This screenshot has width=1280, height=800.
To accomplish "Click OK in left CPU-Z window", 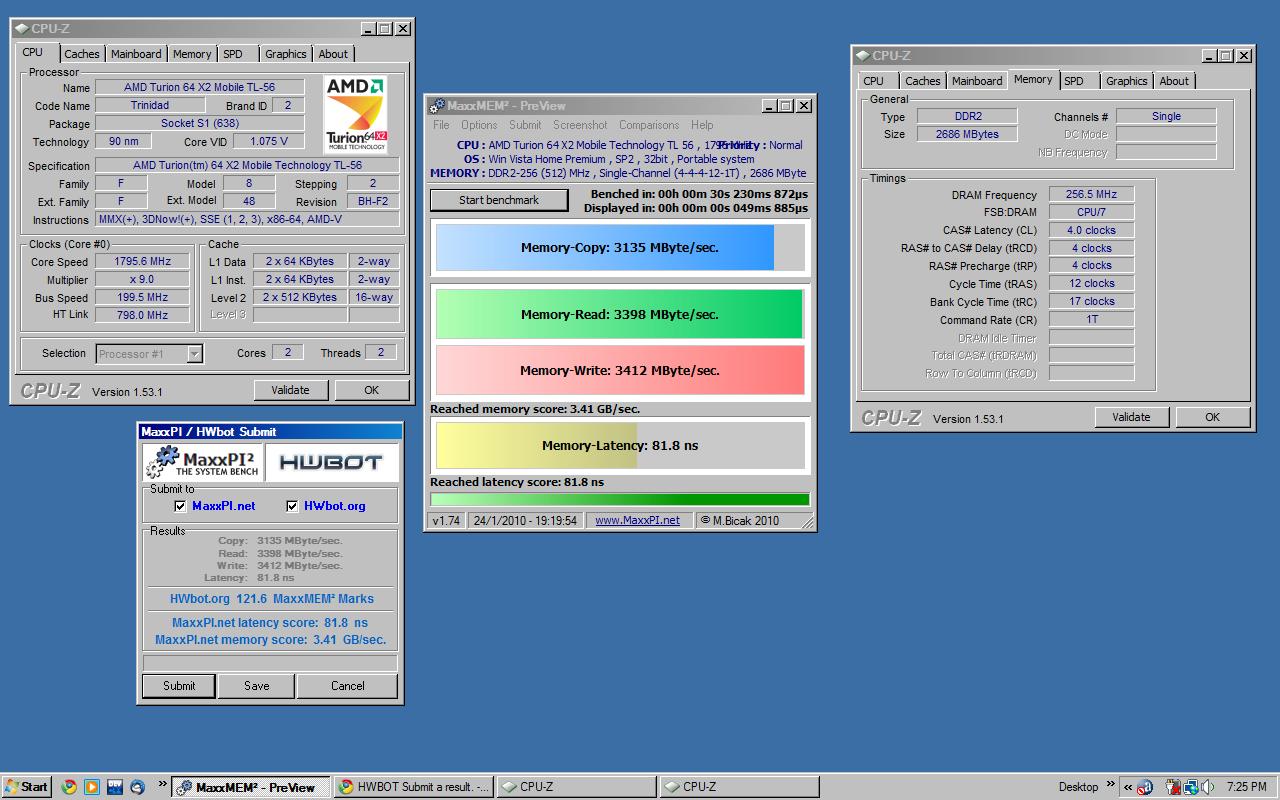I will click(371, 390).
